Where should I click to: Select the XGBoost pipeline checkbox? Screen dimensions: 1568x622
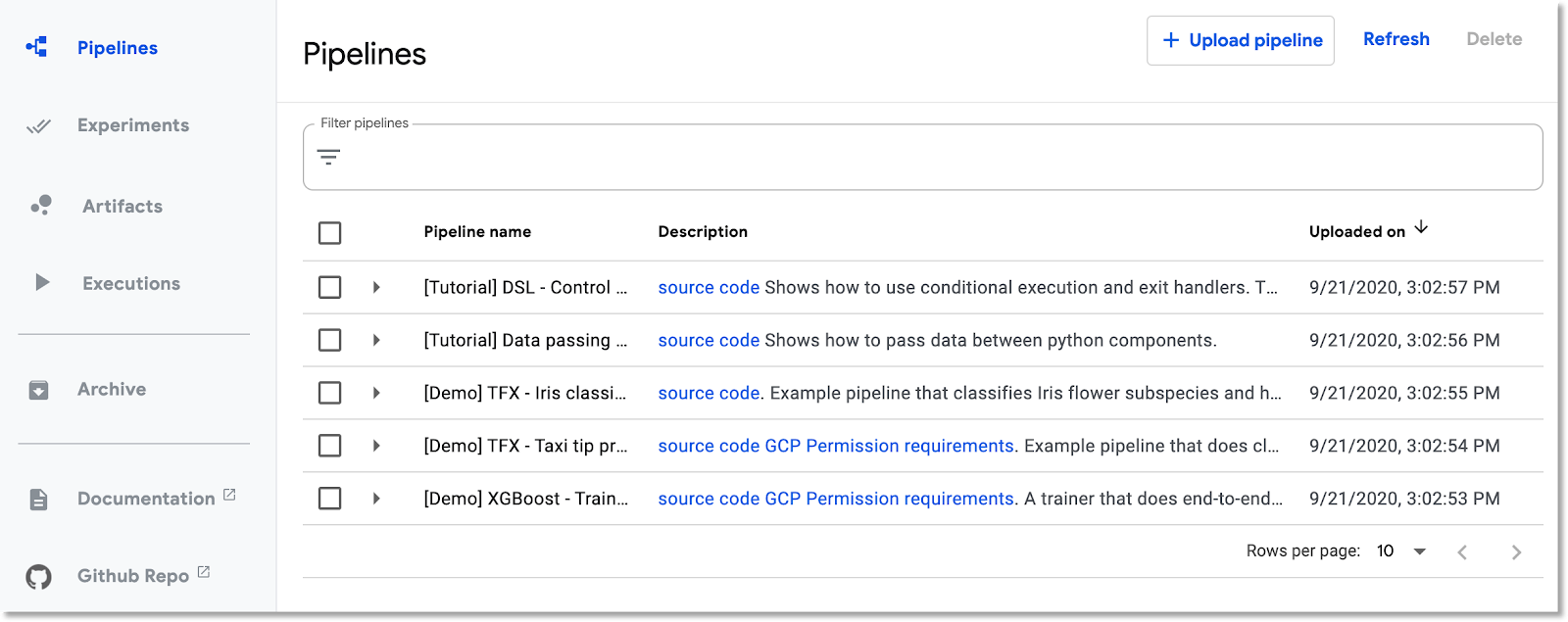(x=330, y=499)
